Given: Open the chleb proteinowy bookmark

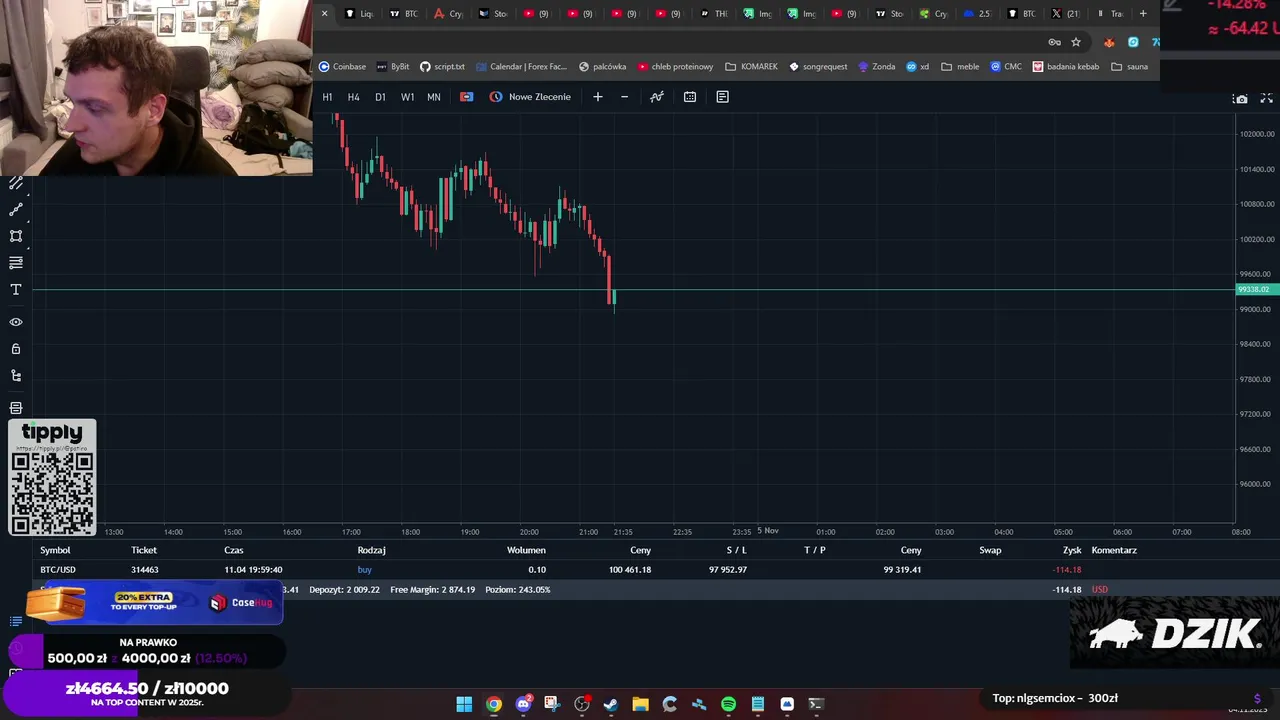Looking at the screenshot, I should point(675,67).
